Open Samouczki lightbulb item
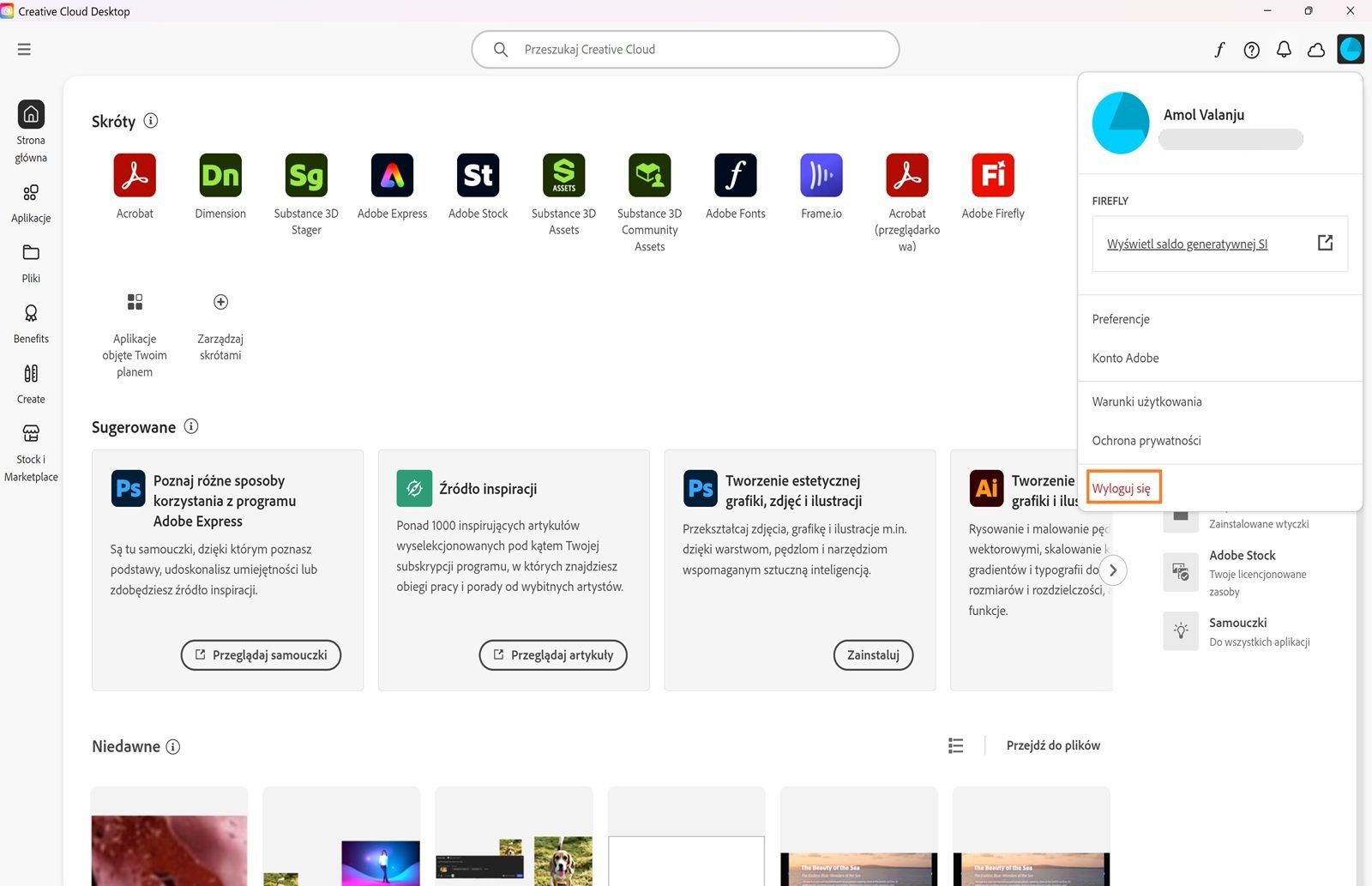Image resolution: width=1372 pixels, height=886 pixels. click(x=1237, y=631)
